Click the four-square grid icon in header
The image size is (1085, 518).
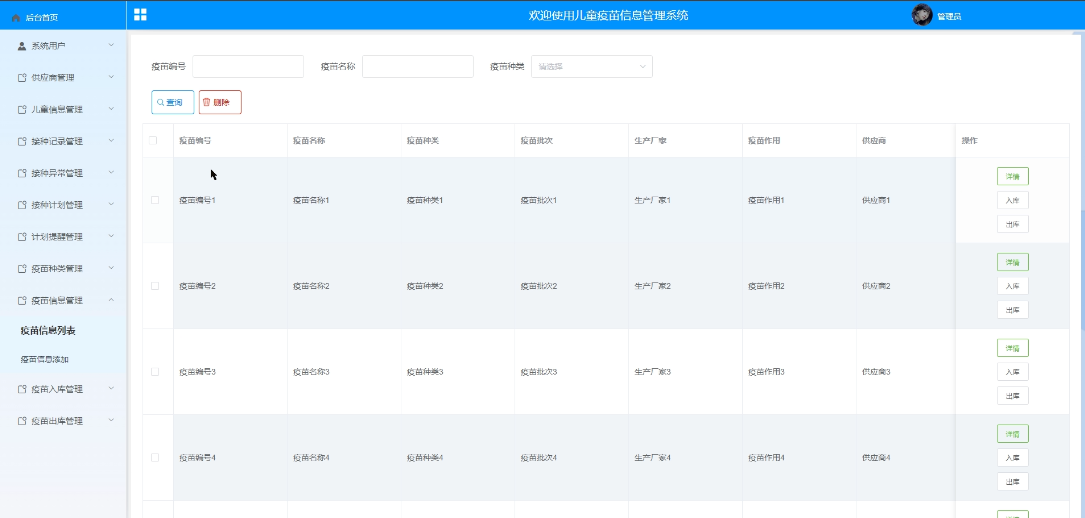click(140, 15)
